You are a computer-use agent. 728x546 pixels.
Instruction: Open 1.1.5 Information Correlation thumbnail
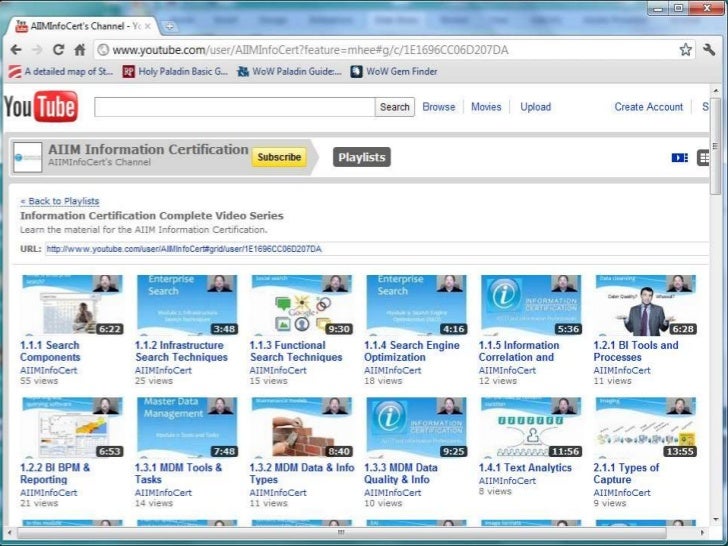531,305
